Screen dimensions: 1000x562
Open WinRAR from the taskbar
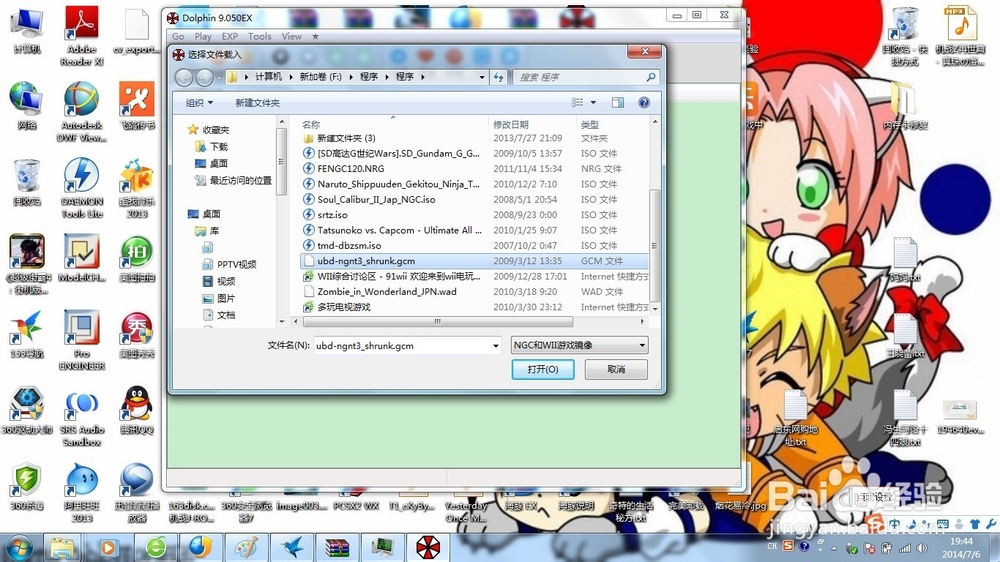tap(337, 548)
